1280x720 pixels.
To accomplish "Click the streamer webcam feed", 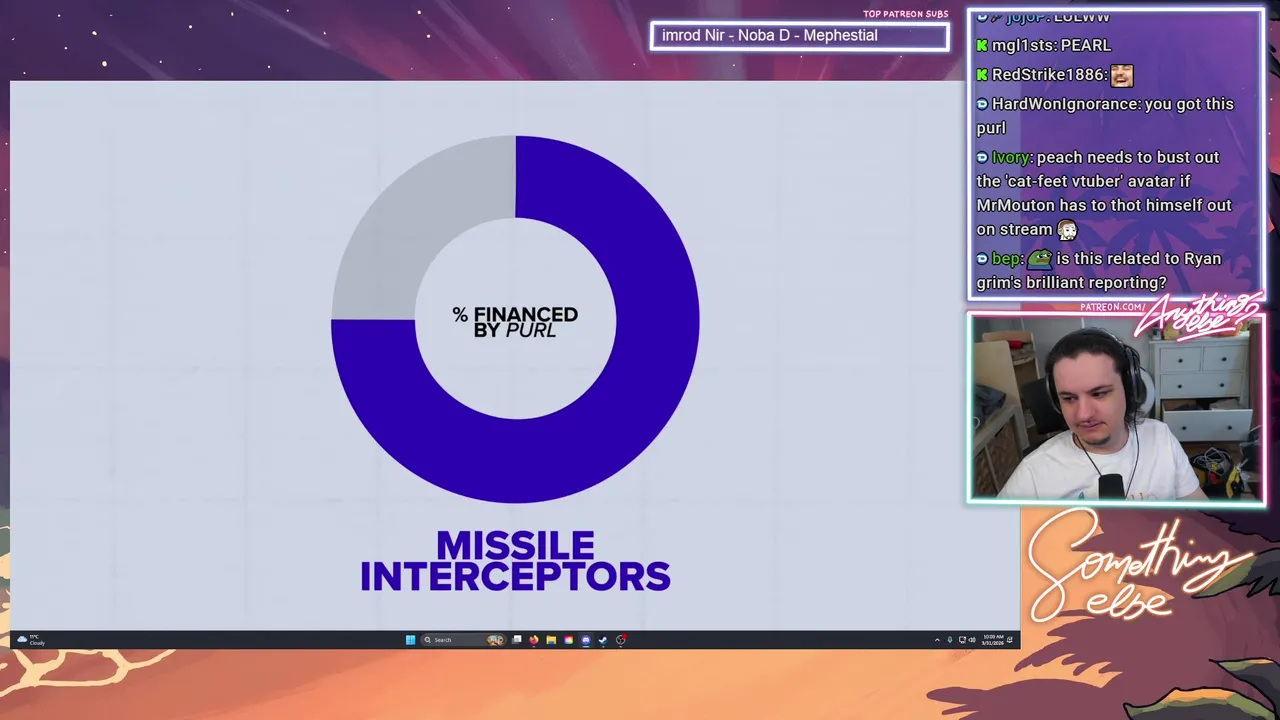I will coord(1116,408).
